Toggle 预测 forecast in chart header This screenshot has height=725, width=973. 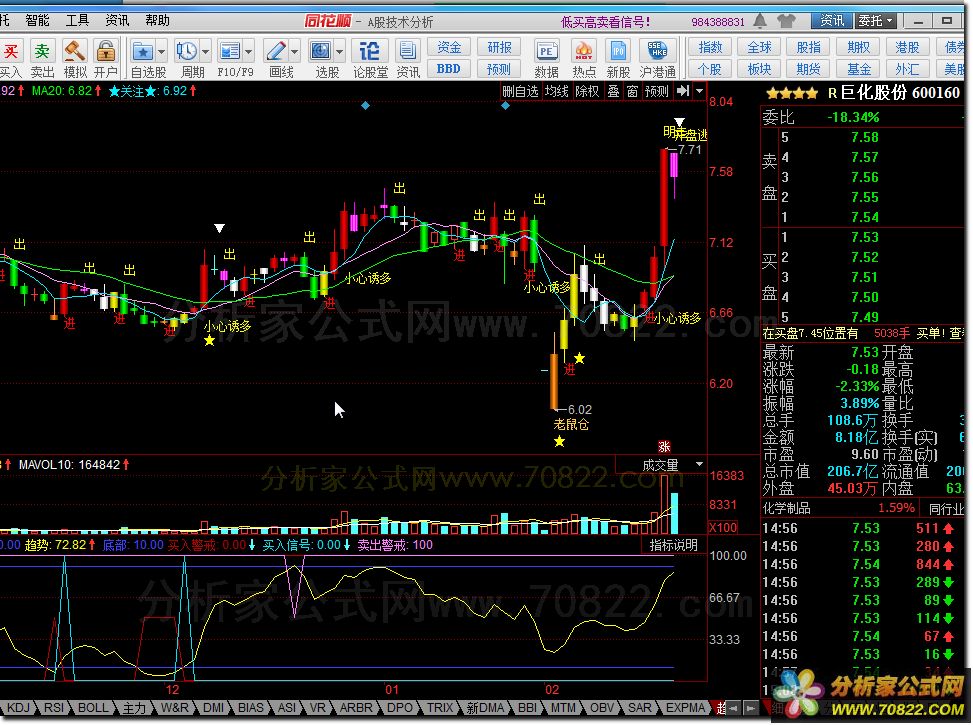coord(657,91)
